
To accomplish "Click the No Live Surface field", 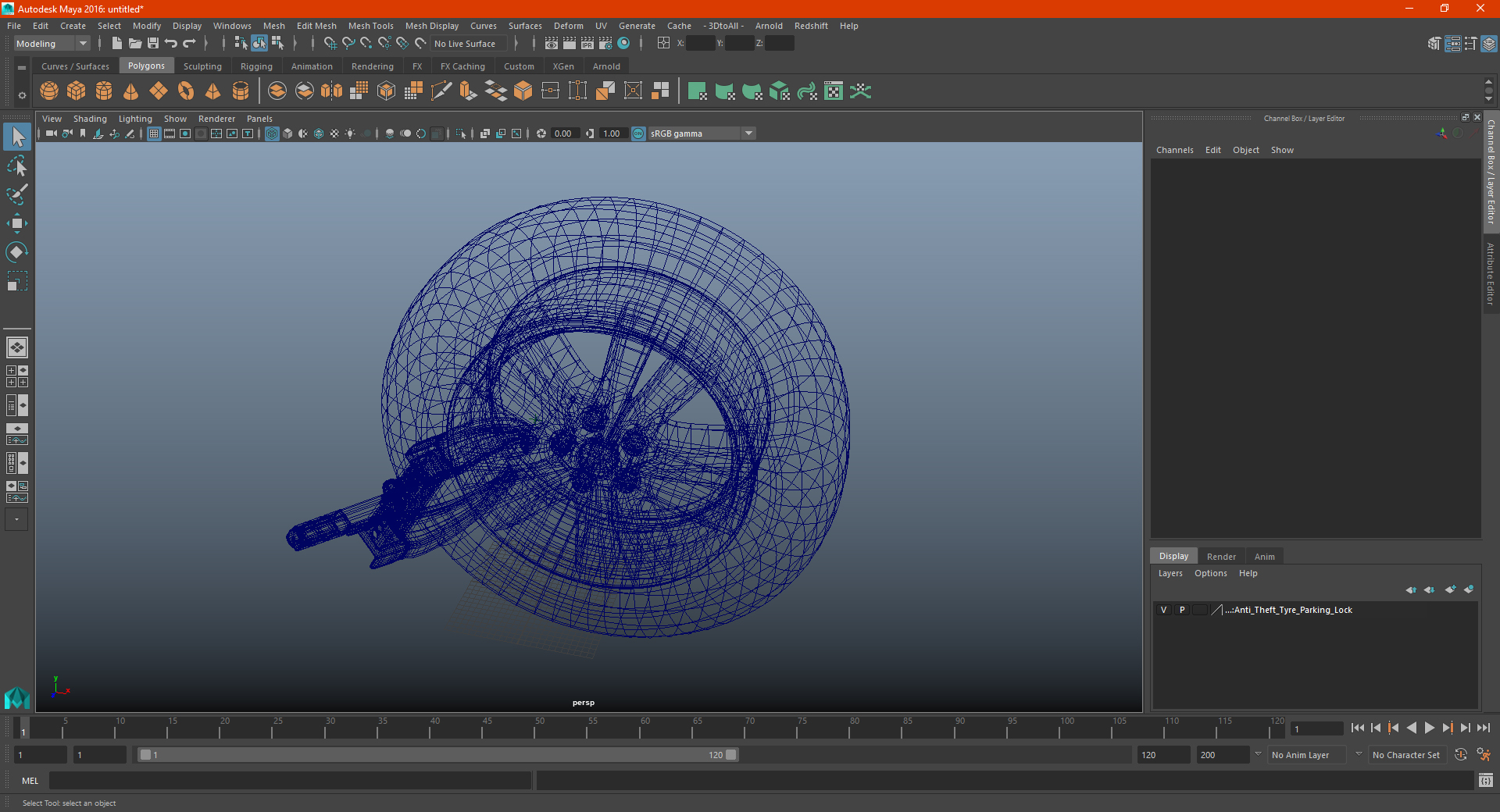I will tap(469, 44).
